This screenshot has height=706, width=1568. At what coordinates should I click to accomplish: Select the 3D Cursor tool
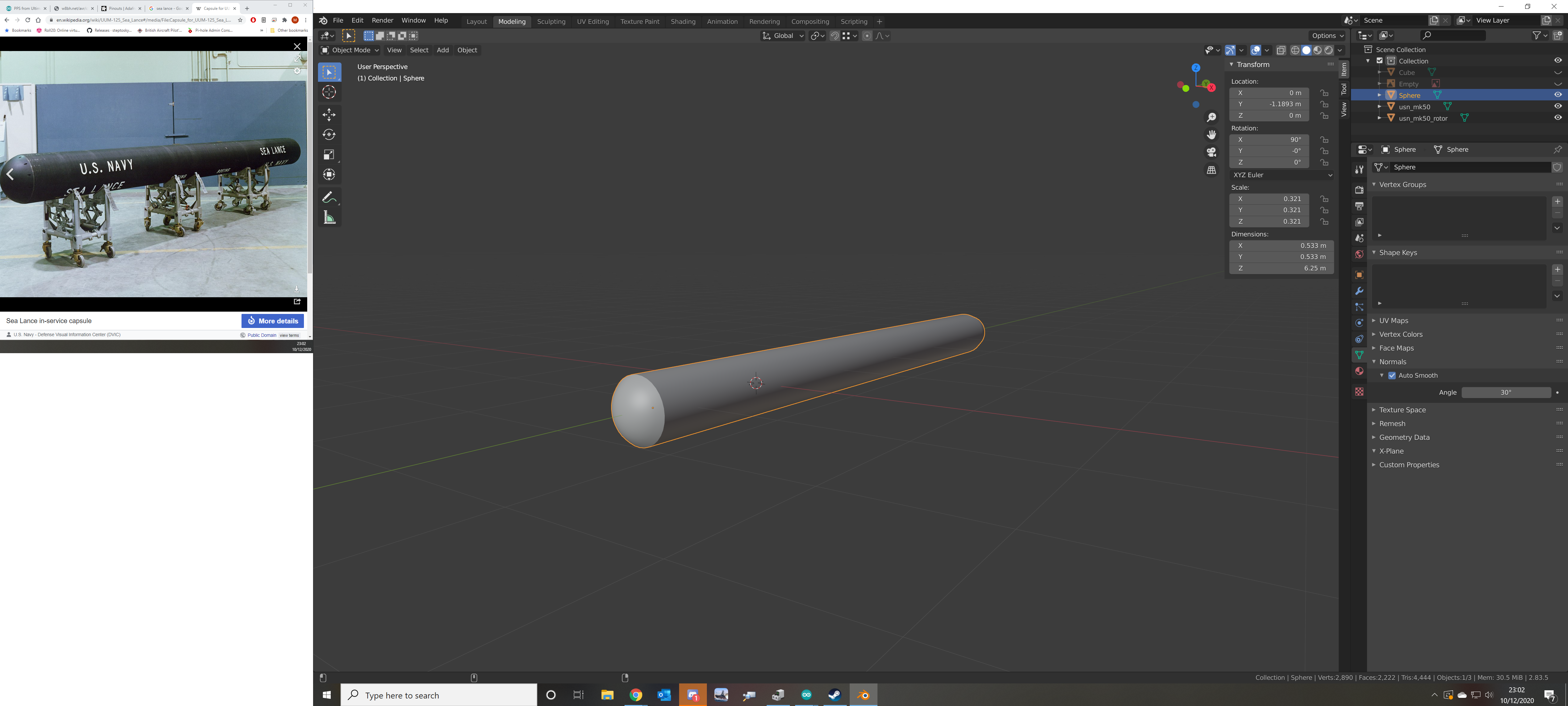tap(329, 92)
